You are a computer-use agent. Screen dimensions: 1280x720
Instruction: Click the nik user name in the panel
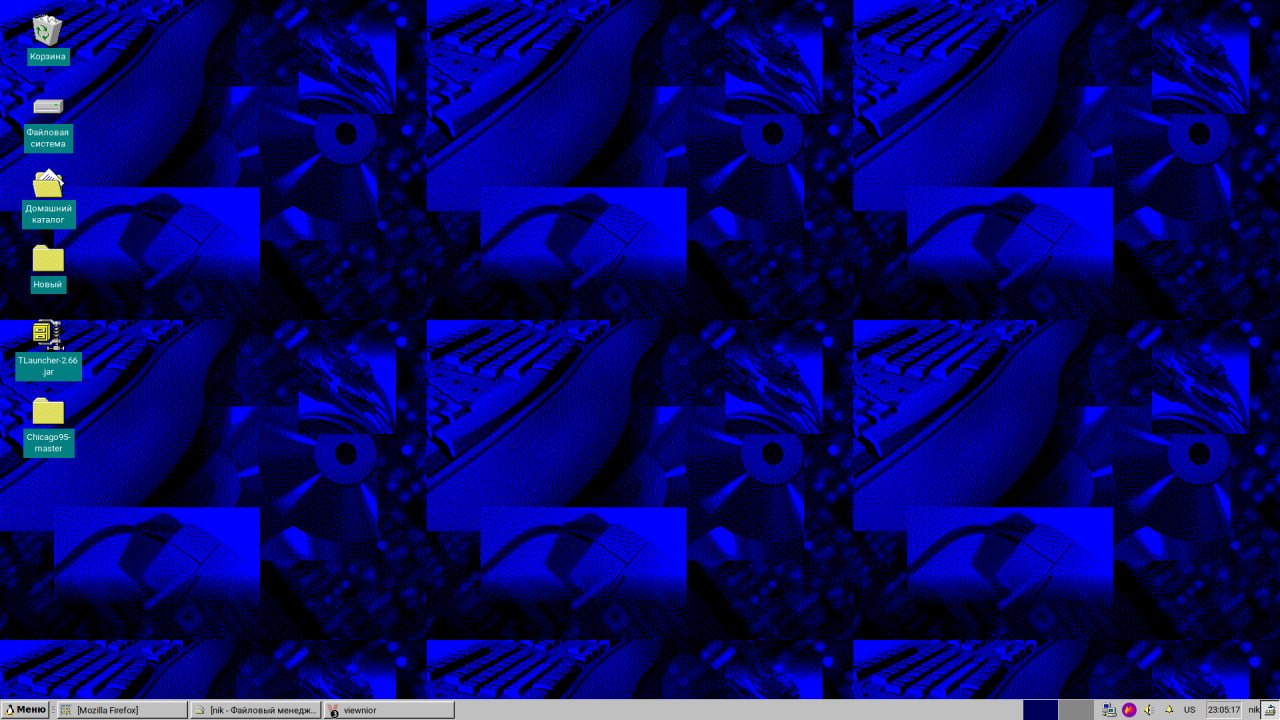tap(1254, 710)
